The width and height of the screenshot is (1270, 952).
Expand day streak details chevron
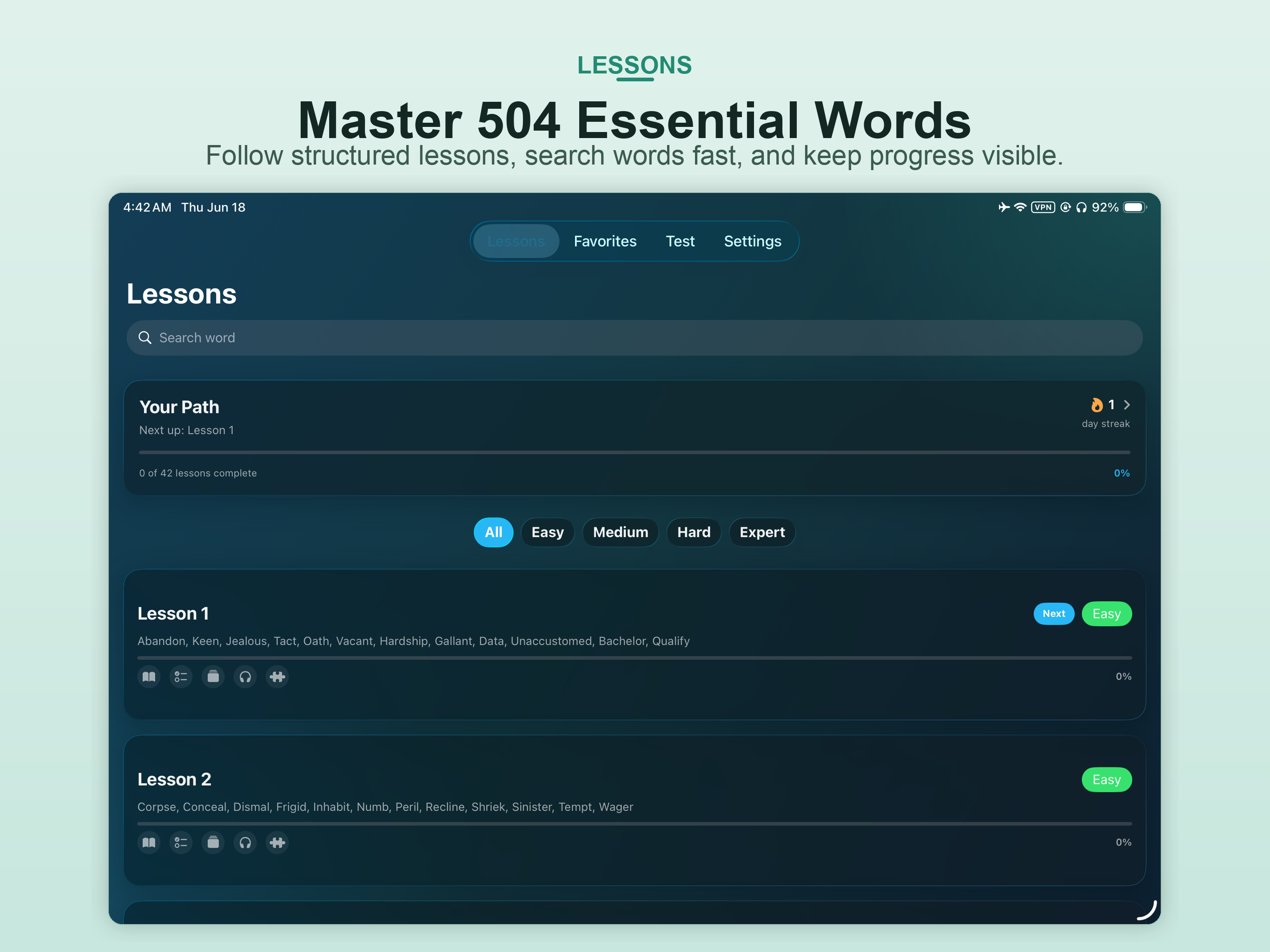point(1126,405)
